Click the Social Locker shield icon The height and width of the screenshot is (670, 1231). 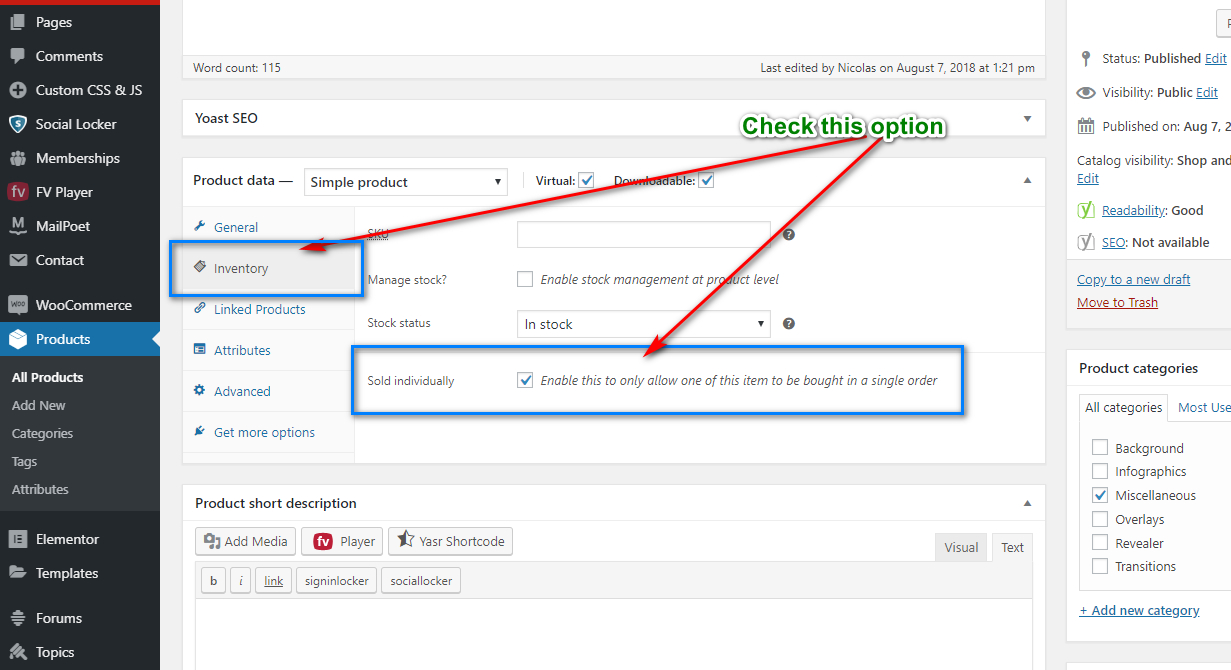[x=17, y=124]
